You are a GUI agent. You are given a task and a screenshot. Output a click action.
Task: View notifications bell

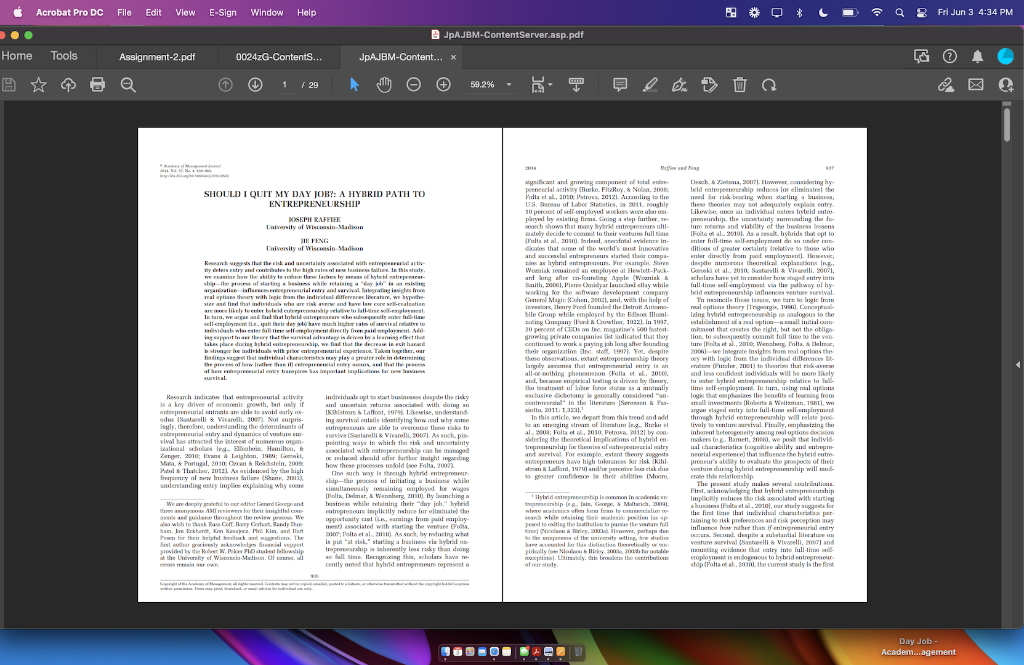tap(977, 57)
